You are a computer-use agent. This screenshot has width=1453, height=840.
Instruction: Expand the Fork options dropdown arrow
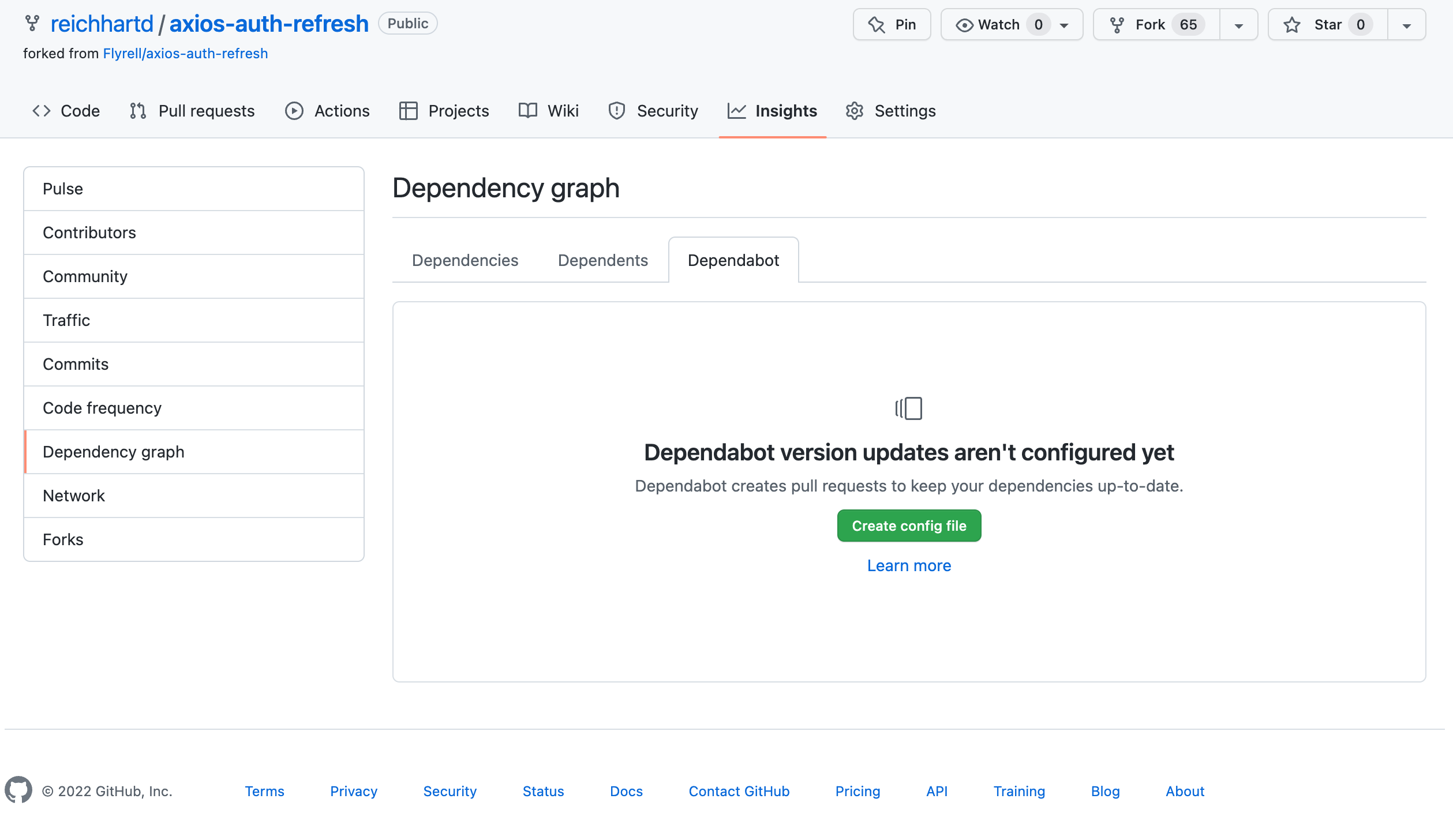pyautogui.click(x=1238, y=26)
